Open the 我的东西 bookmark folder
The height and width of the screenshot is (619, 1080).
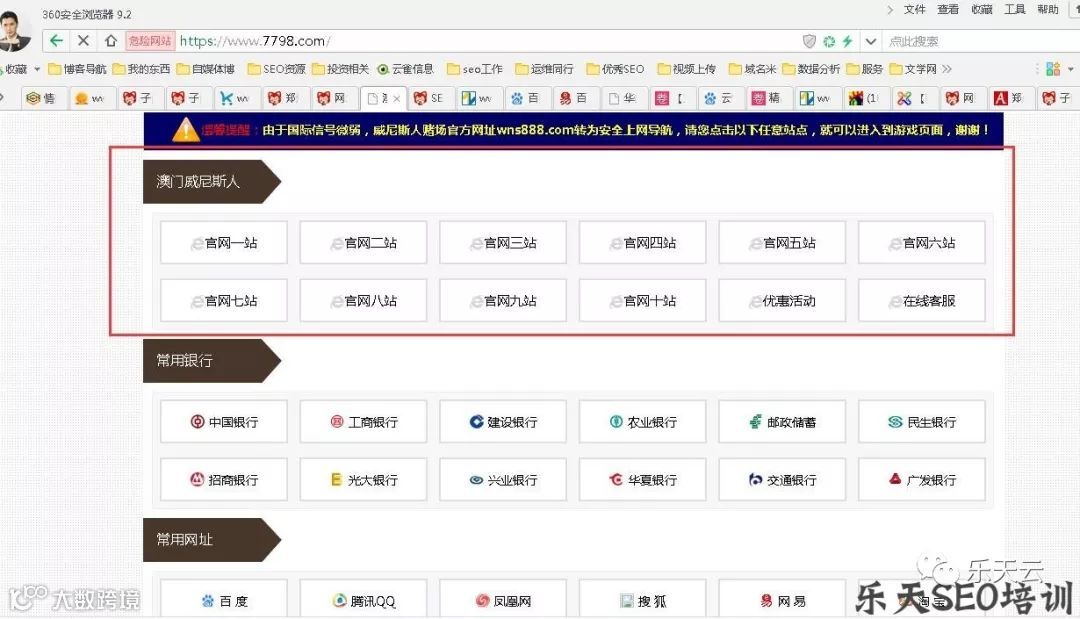(141, 69)
